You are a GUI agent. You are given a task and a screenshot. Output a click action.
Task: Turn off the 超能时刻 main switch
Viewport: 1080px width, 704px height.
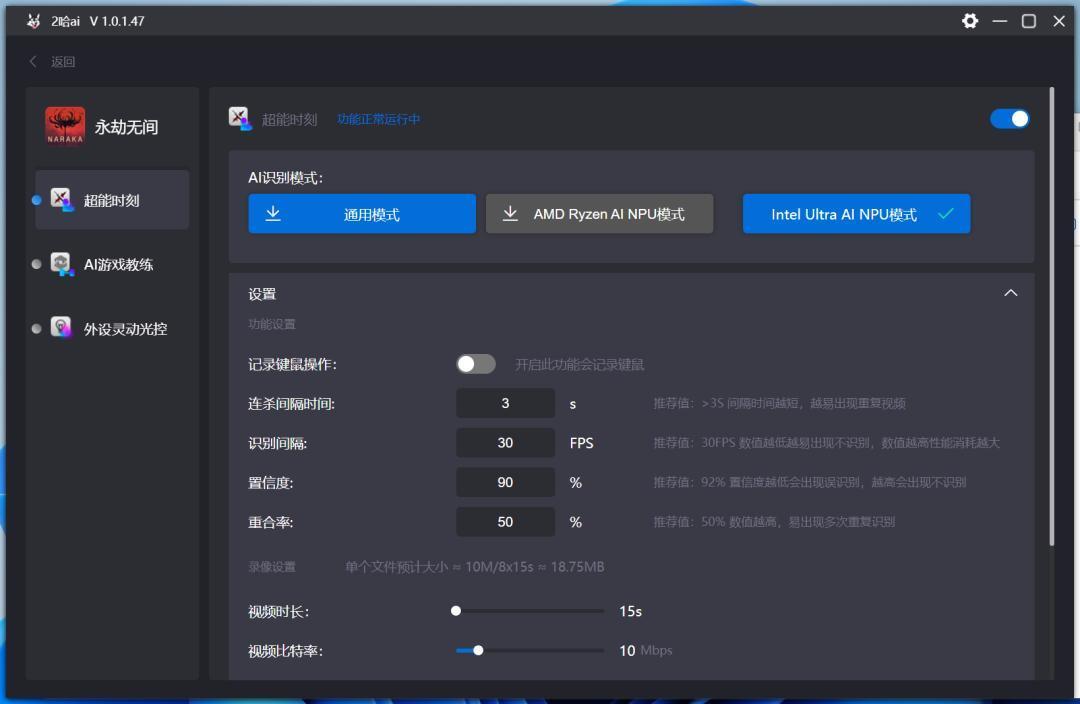(1009, 118)
